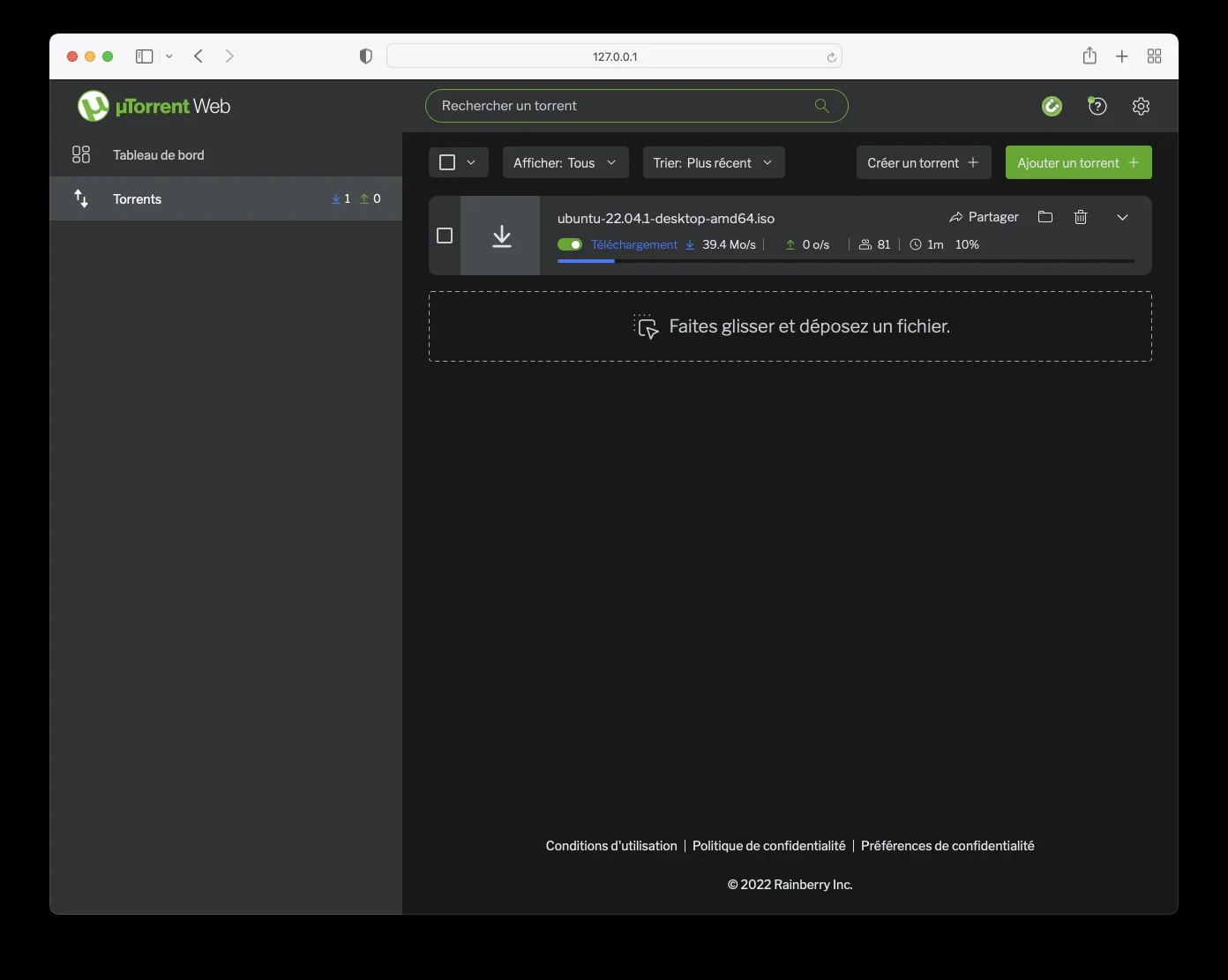1228x980 pixels.
Task: Click downloading count 1 in sidebar
Action: click(341, 198)
